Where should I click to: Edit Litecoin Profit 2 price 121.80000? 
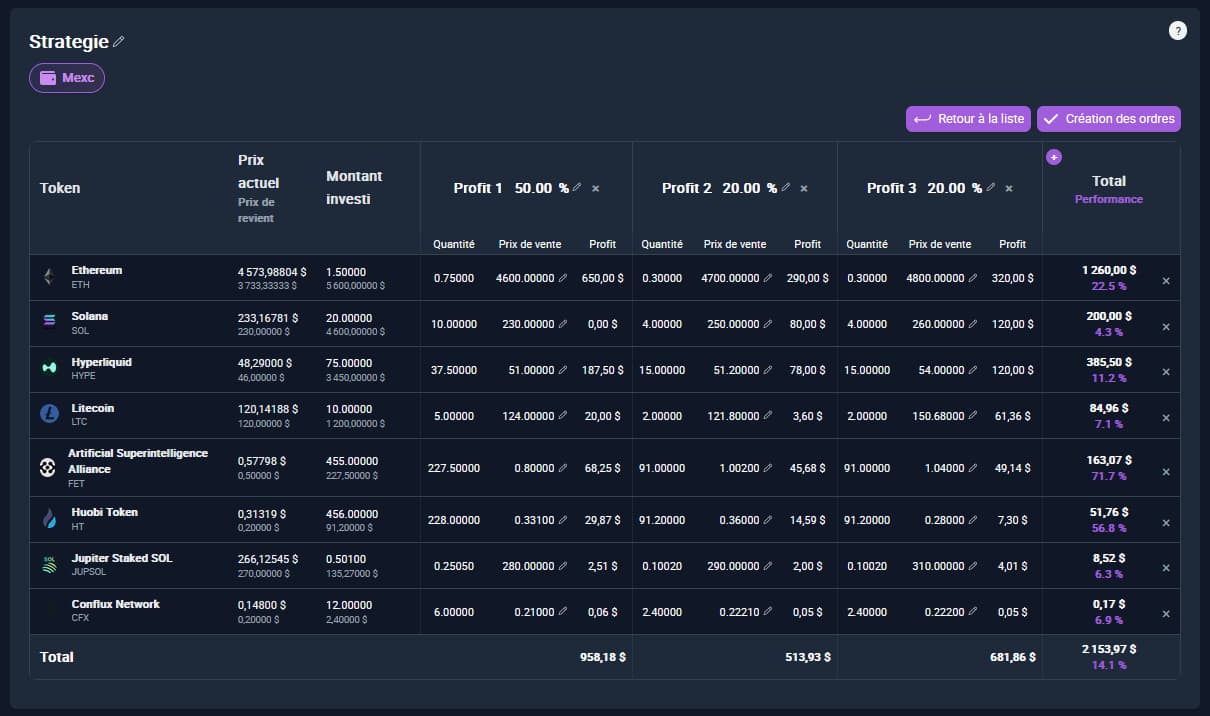(x=767, y=416)
